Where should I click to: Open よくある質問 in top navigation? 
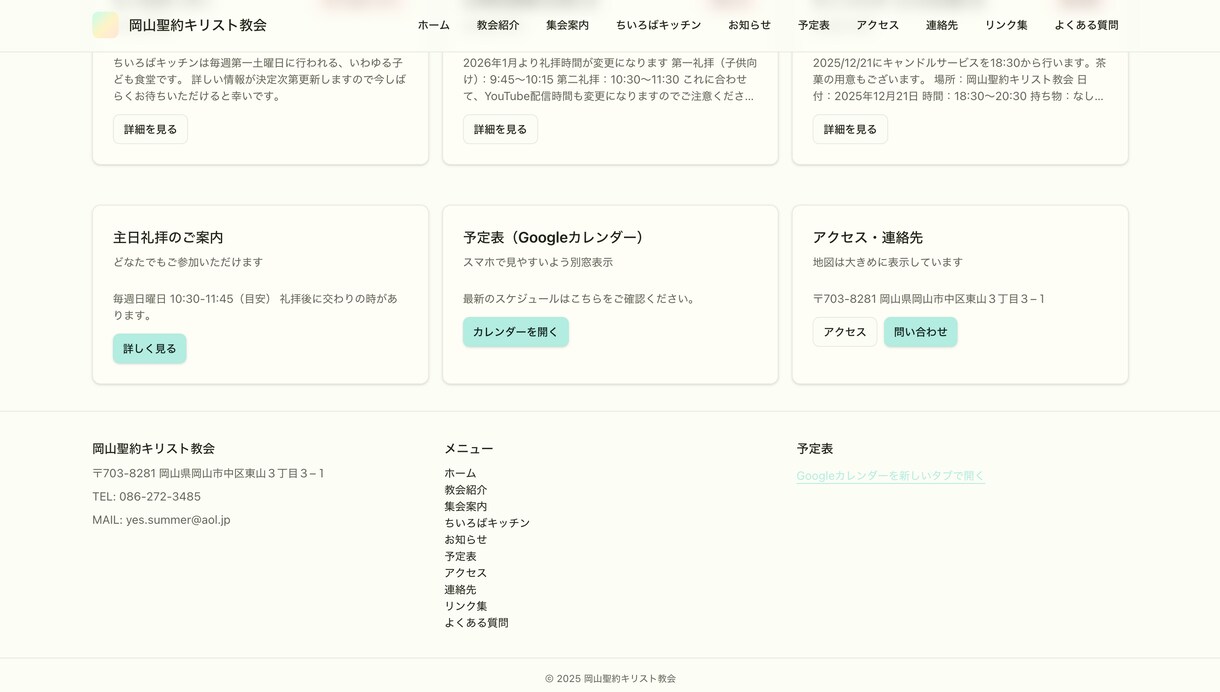1087,25
